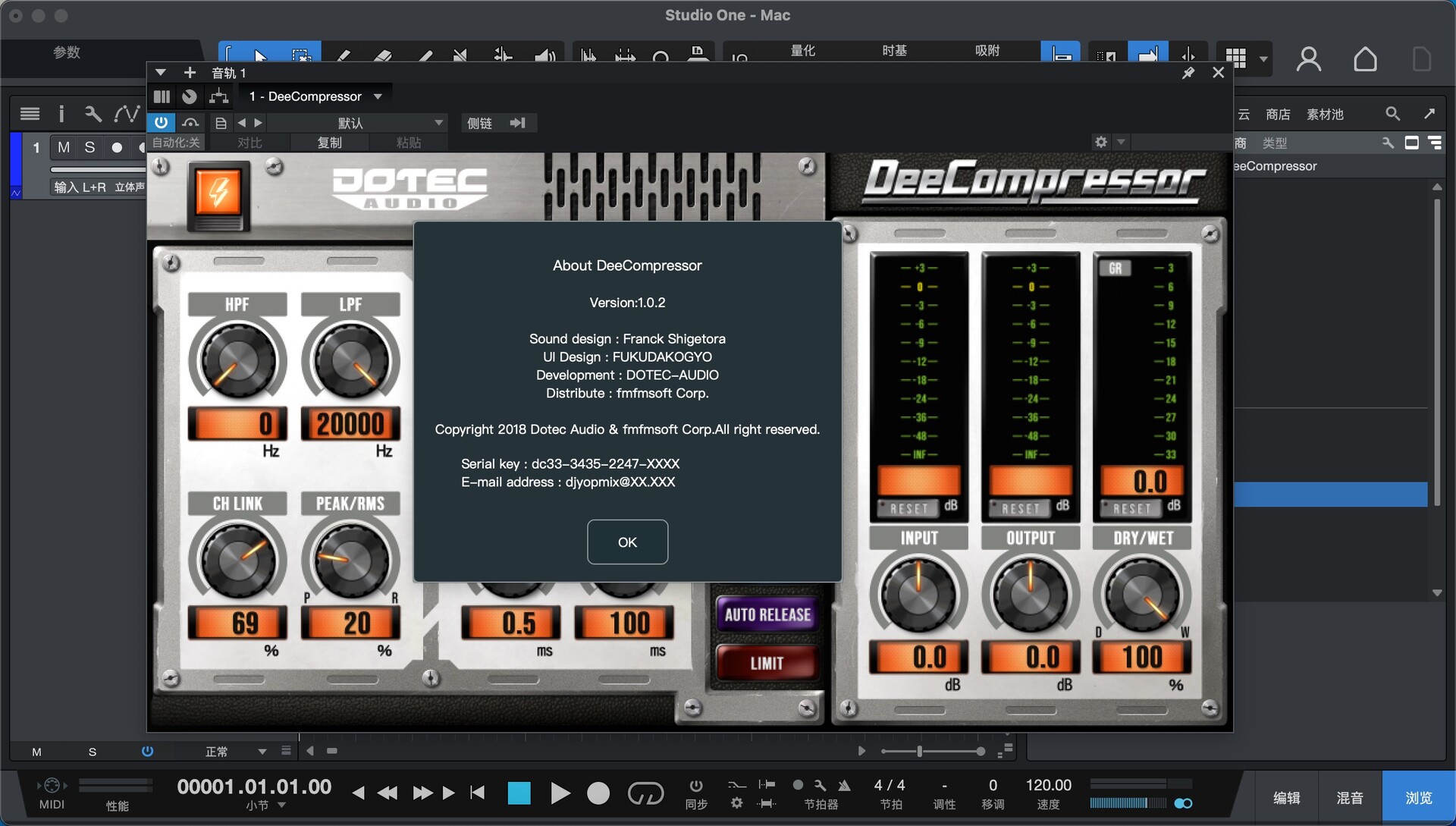
Task: Open the plugin settings gear icon
Action: [1101, 142]
